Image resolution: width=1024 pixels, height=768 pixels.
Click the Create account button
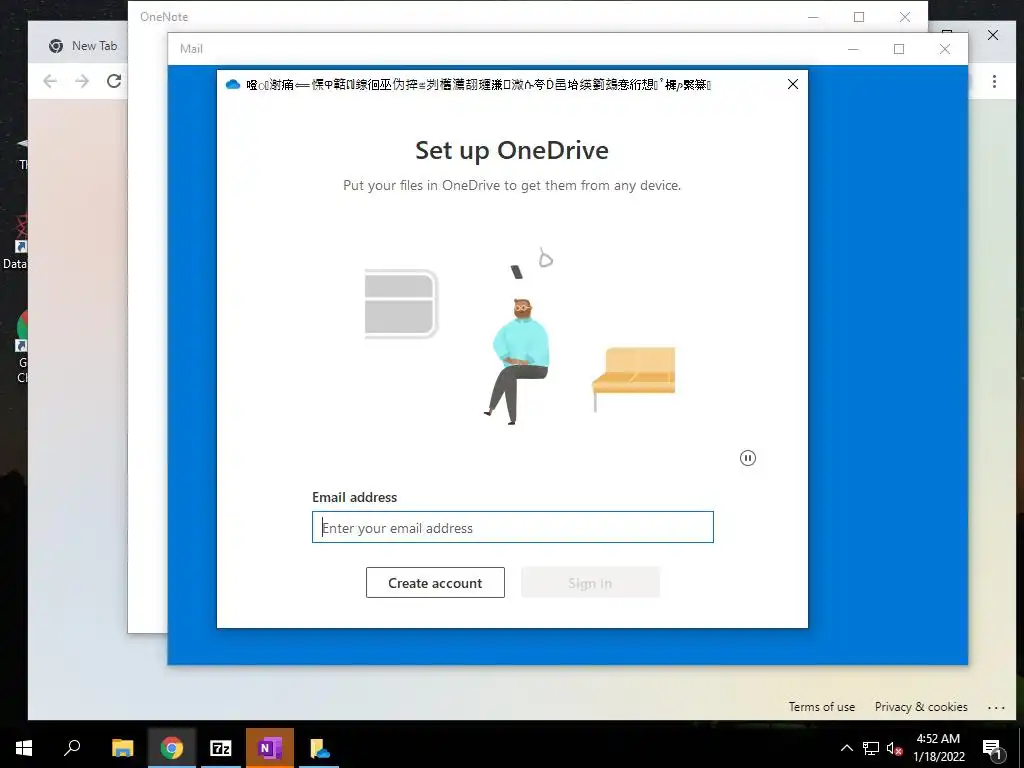[x=435, y=583]
